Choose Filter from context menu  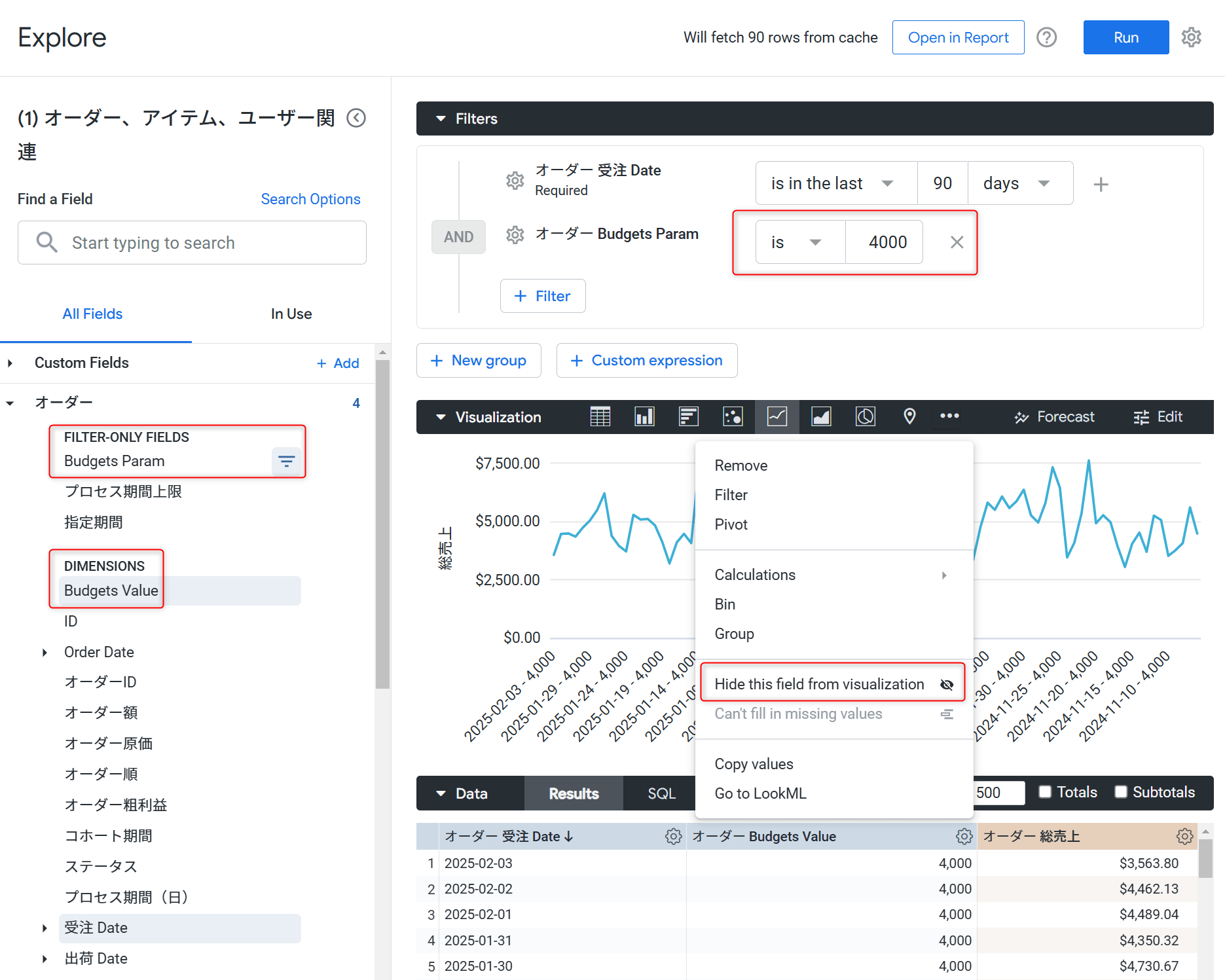click(x=833, y=495)
